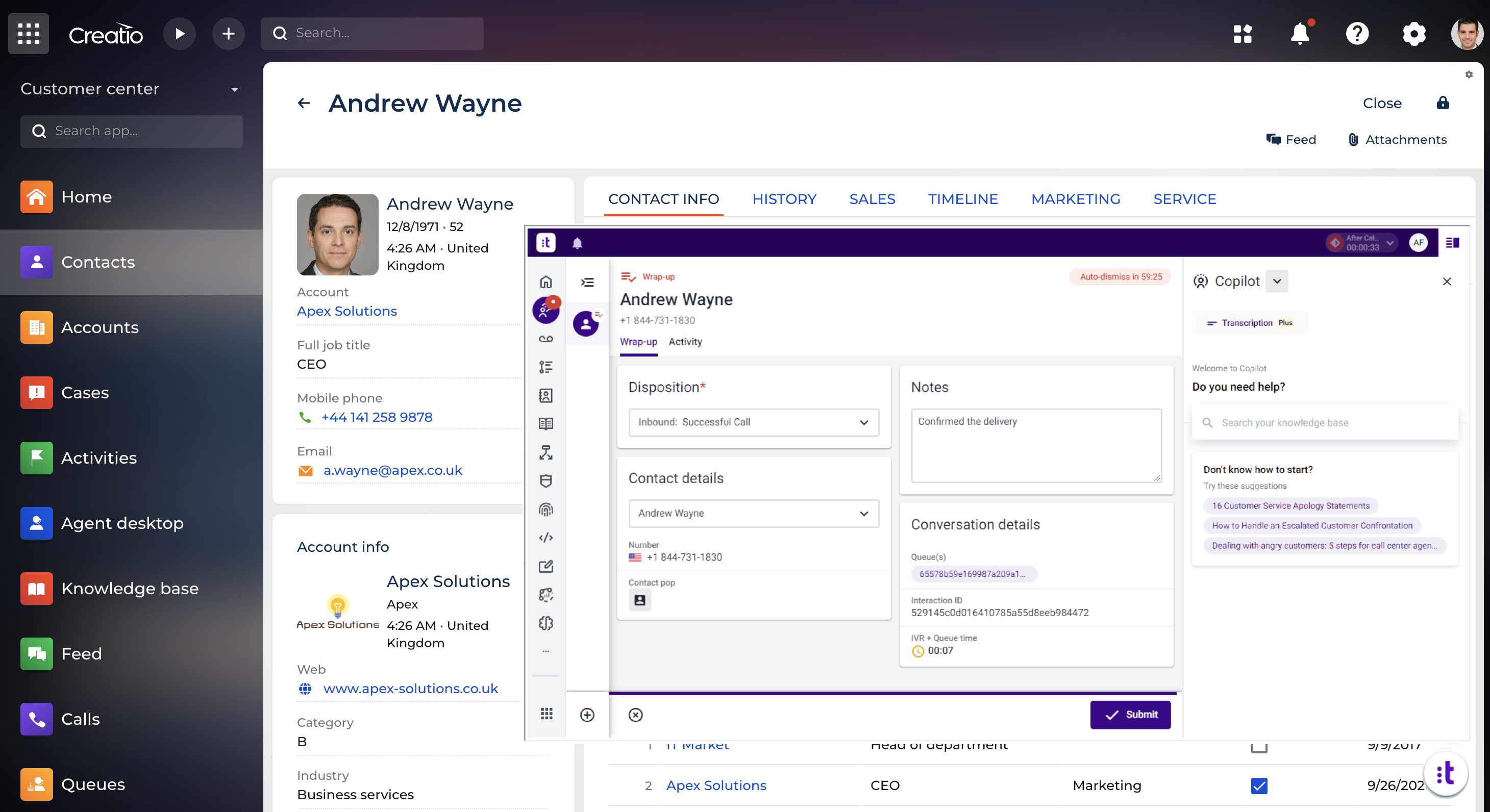
Task: Click the Talkdesk logo icon in purple bar
Action: pyautogui.click(x=545, y=242)
